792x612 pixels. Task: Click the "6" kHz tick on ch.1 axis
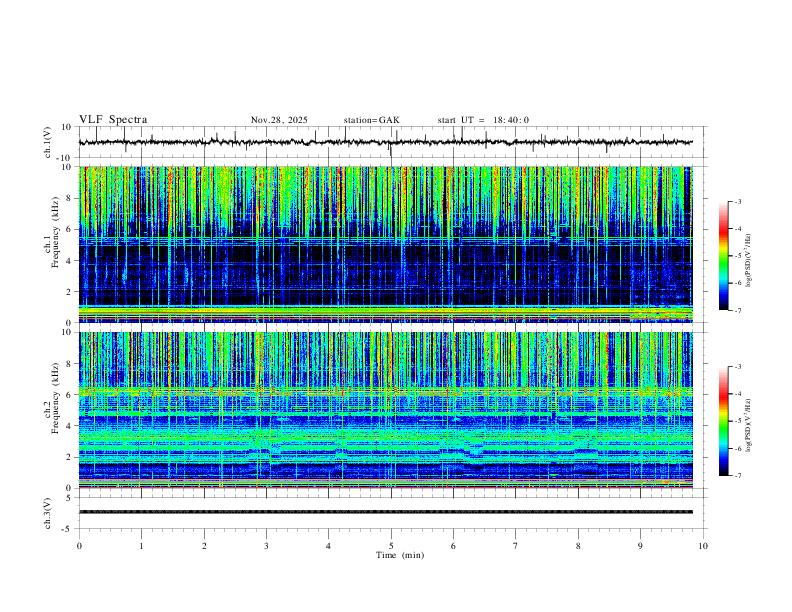69,229
